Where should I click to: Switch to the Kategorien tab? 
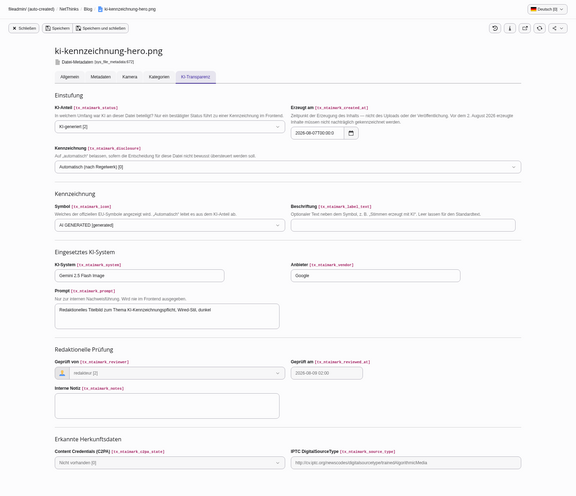159,77
